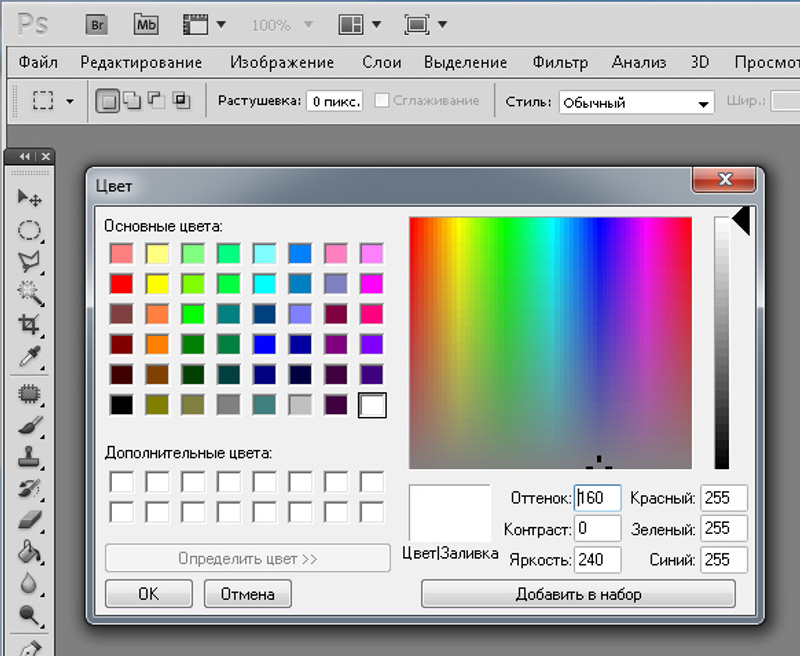The image size is (800, 656).
Task: Select the Clone Stamp tool
Action: (x=30, y=458)
